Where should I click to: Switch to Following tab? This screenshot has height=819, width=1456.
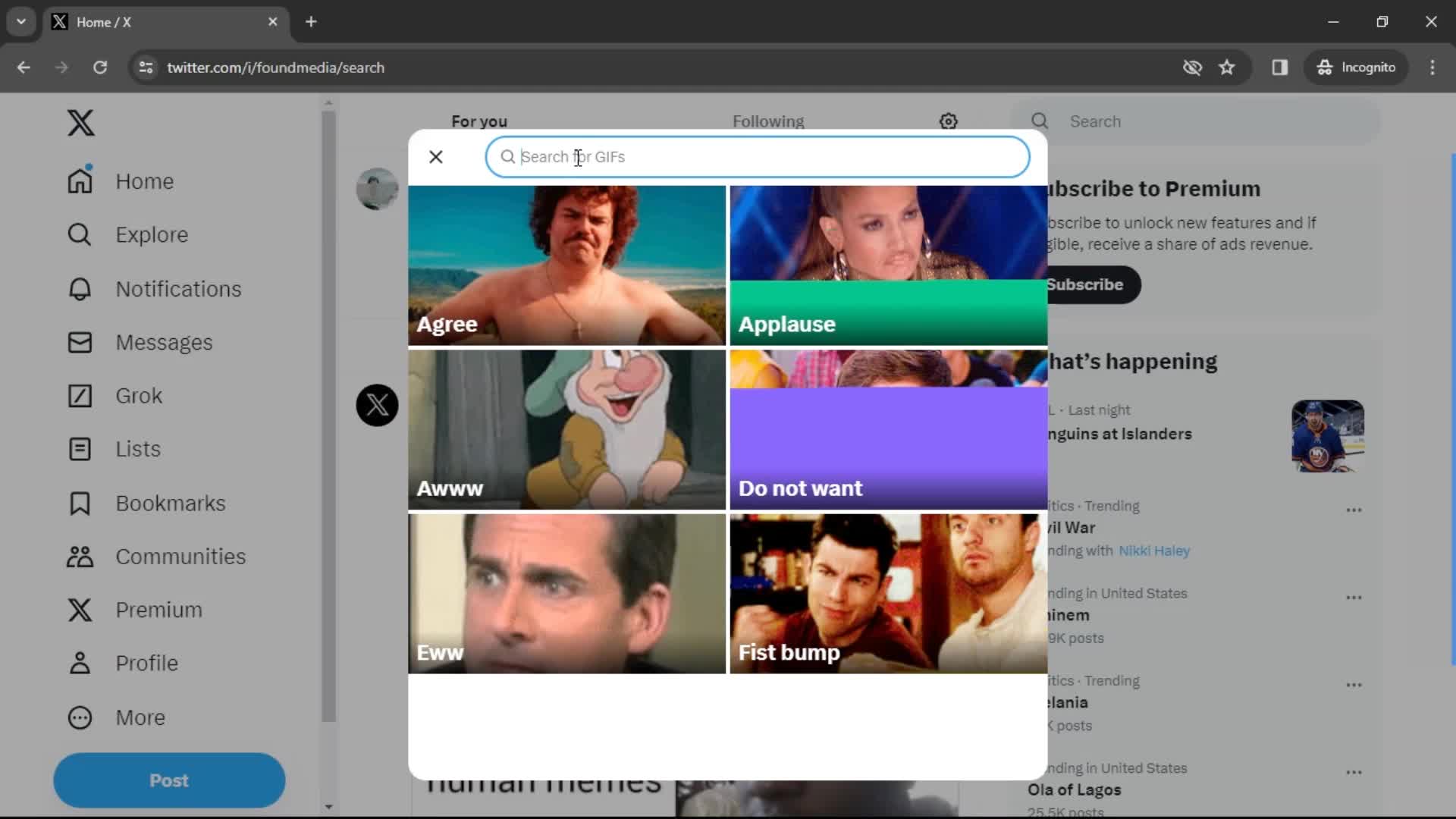point(768,121)
